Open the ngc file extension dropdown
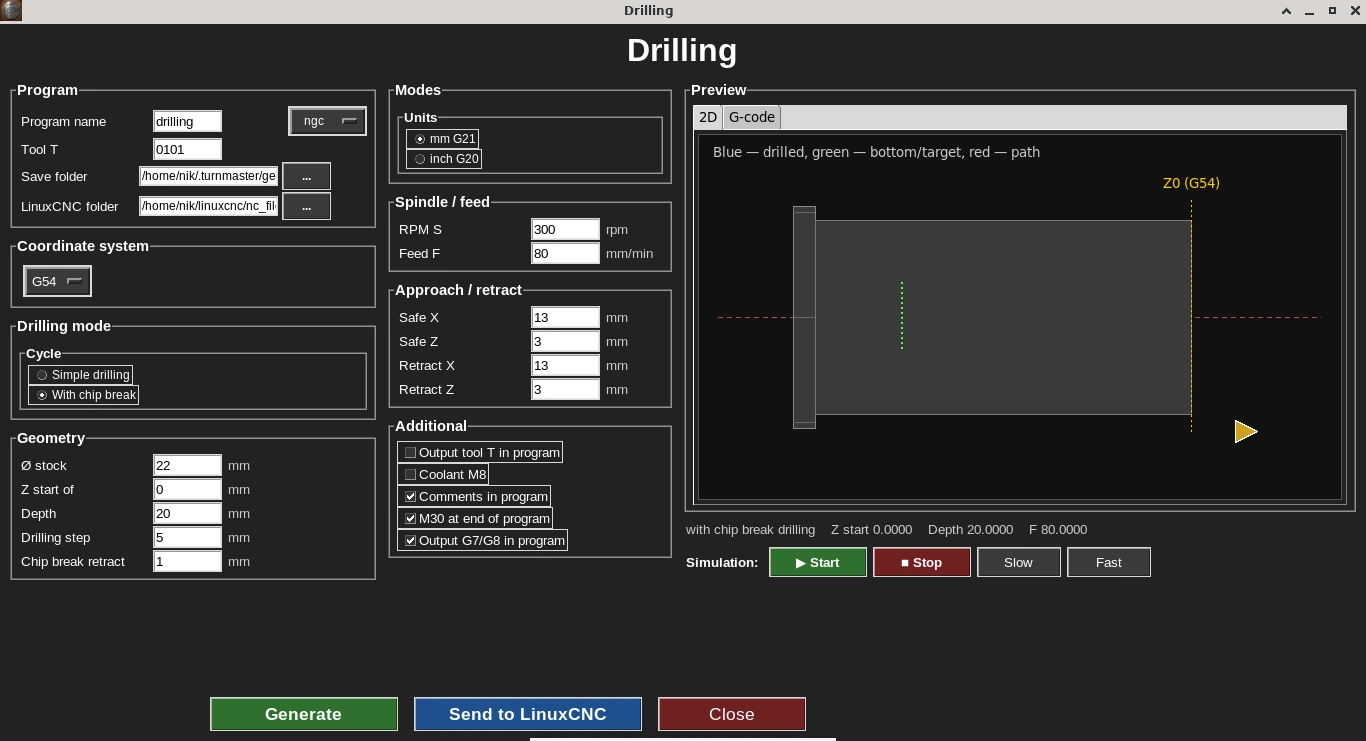This screenshot has height=741, width=1366. (x=327, y=121)
